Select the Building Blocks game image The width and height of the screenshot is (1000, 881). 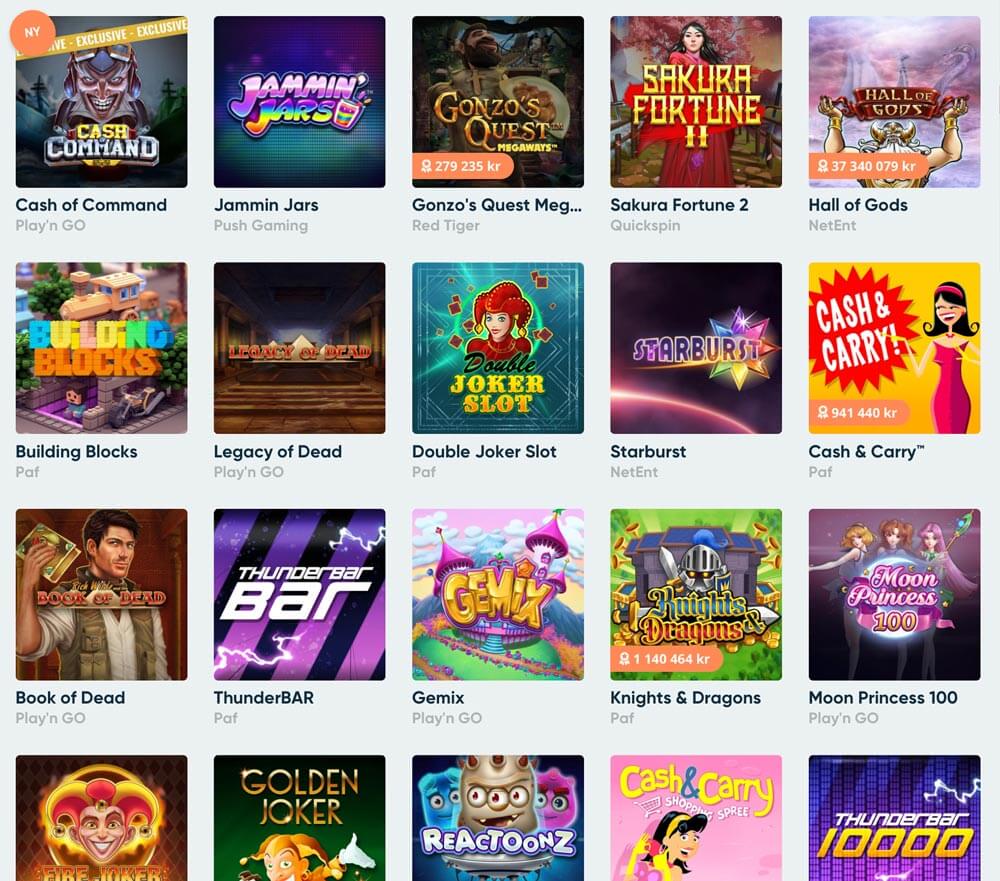[x=101, y=348]
